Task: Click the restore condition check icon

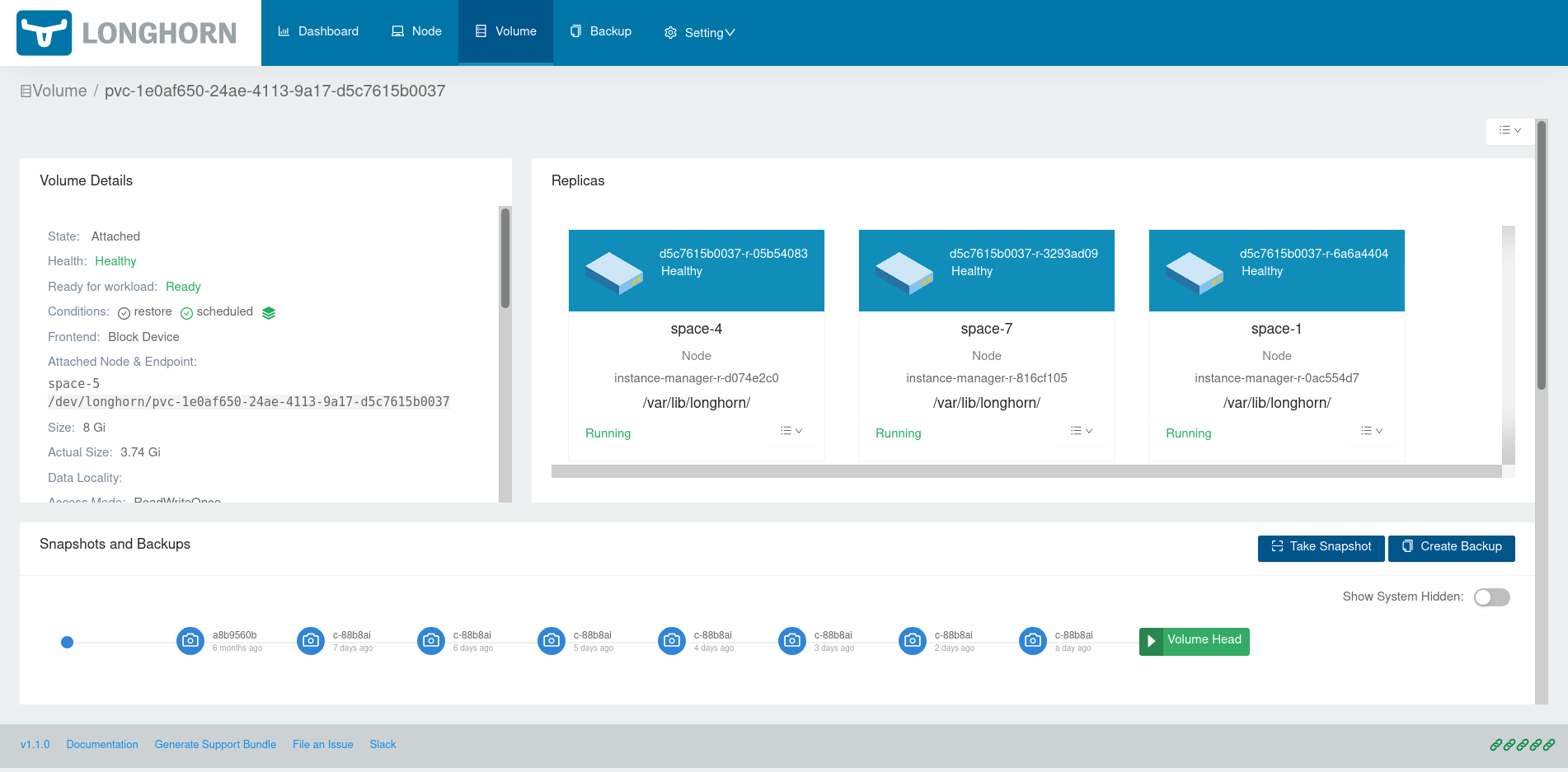Action: pyautogui.click(x=124, y=313)
